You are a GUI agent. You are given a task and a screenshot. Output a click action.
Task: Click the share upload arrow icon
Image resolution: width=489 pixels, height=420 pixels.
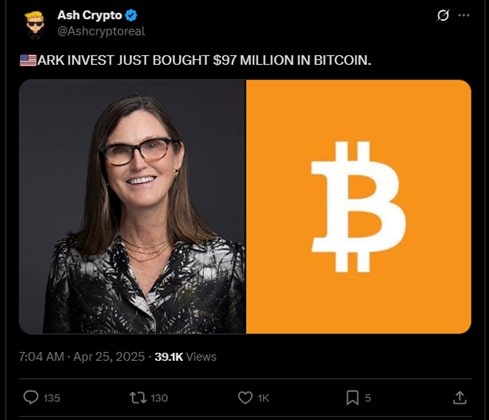point(460,397)
